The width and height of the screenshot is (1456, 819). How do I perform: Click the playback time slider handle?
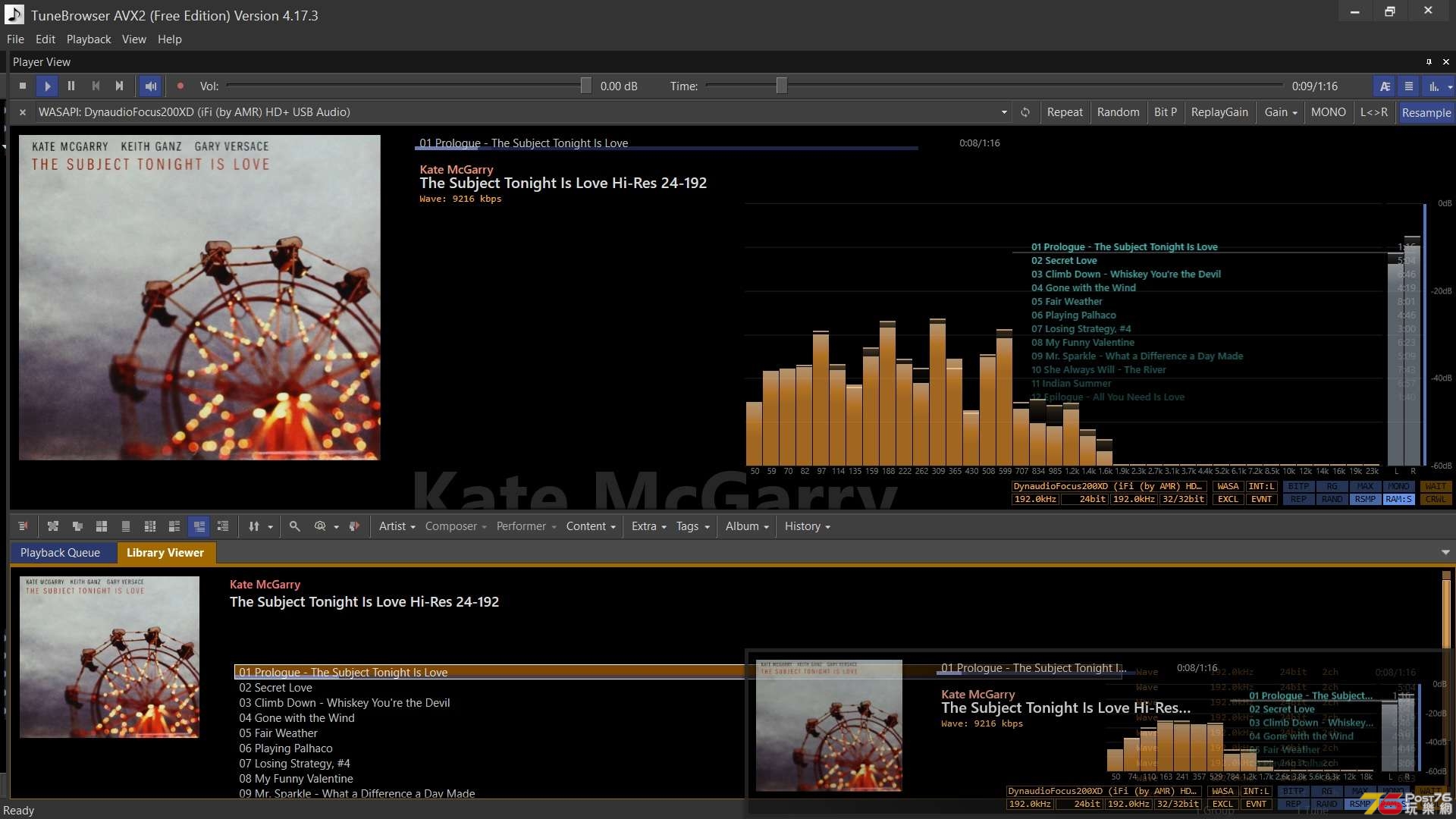click(782, 86)
